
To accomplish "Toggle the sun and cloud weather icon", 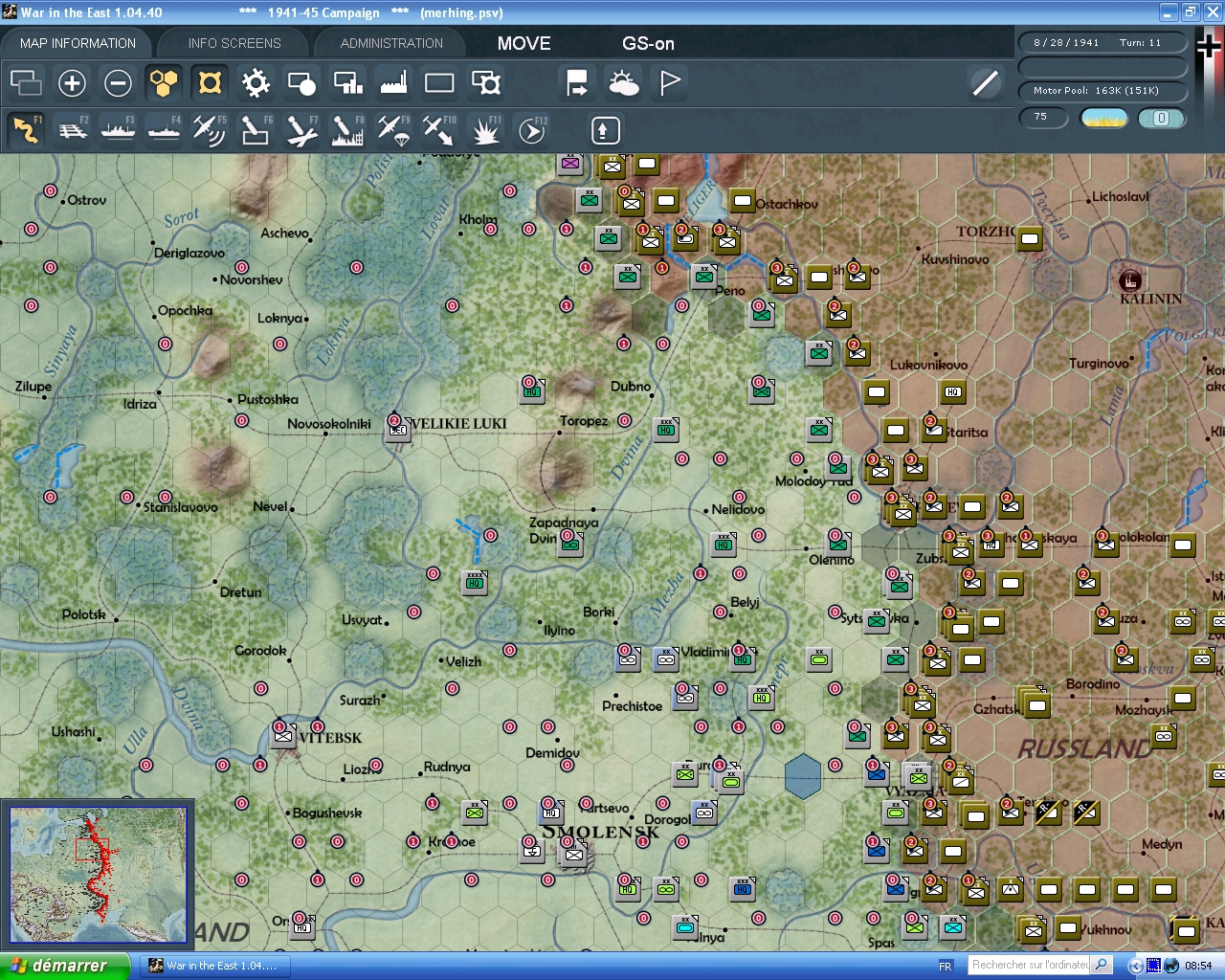I will tap(624, 83).
